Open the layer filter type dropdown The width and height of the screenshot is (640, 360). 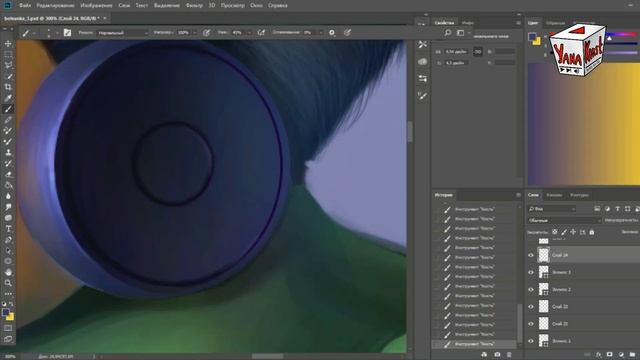click(x=551, y=209)
